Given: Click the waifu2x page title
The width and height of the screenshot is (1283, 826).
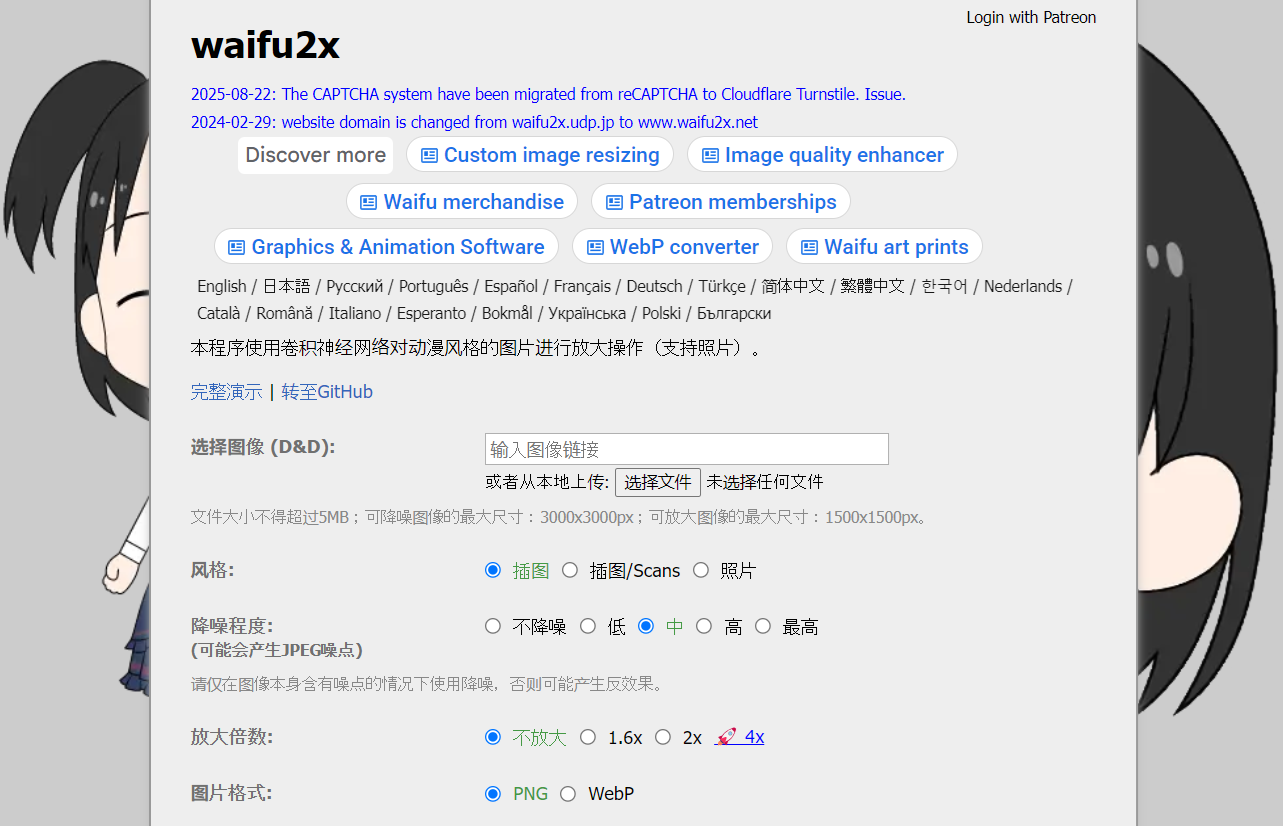Looking at the screenshot, I should tap(265, 45).
